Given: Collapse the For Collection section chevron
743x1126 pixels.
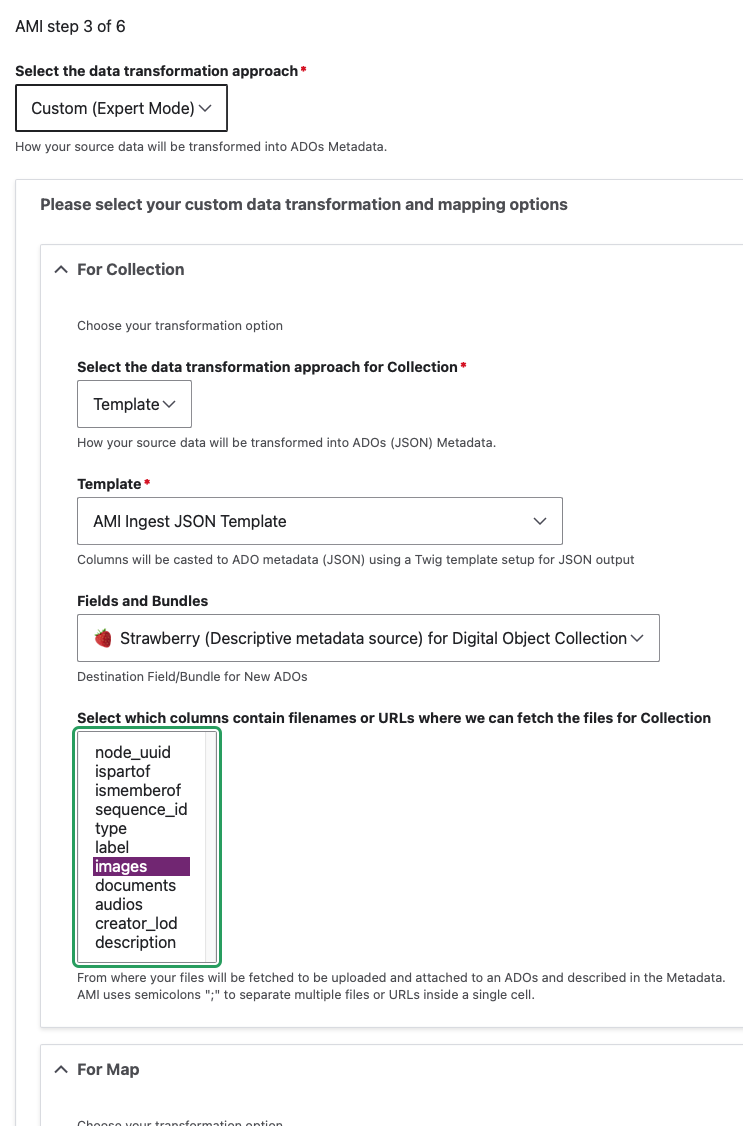Looking at the screenshot, I should 61,270.
